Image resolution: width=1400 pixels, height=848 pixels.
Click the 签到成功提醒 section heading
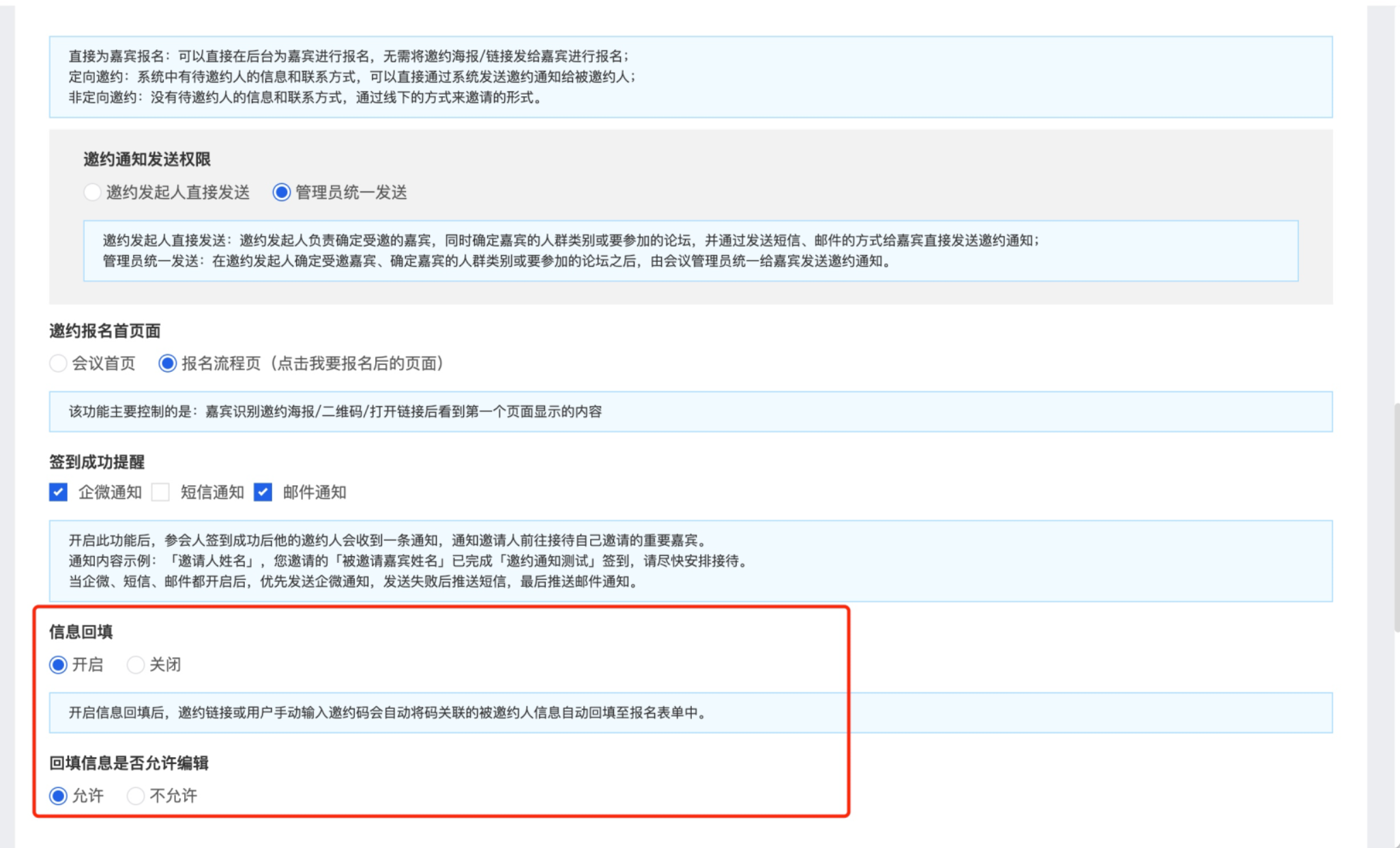[96, 462]
